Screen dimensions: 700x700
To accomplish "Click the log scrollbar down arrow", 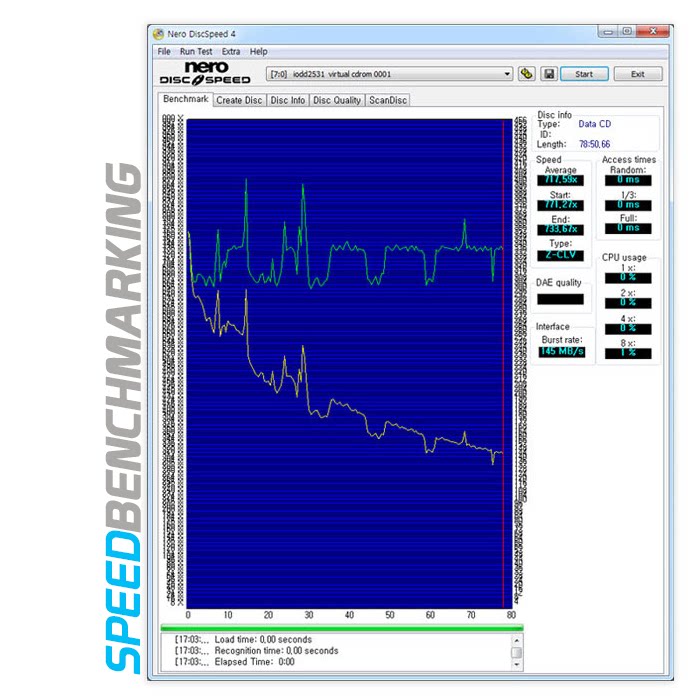I will [x=517, y=665].
